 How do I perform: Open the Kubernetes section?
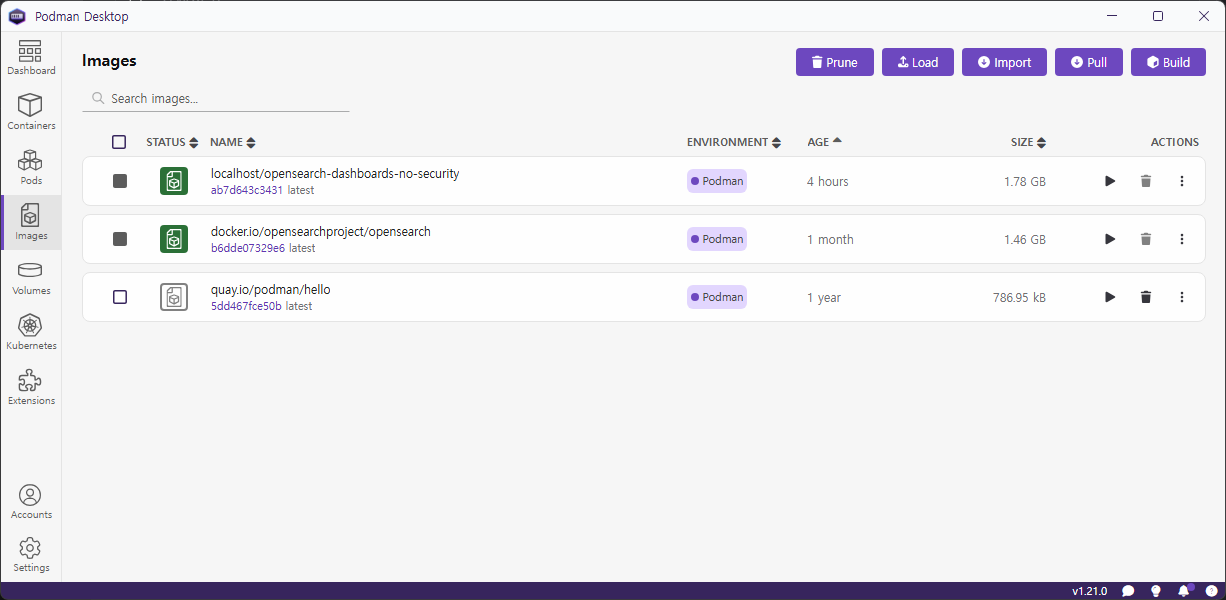[31, 333]
